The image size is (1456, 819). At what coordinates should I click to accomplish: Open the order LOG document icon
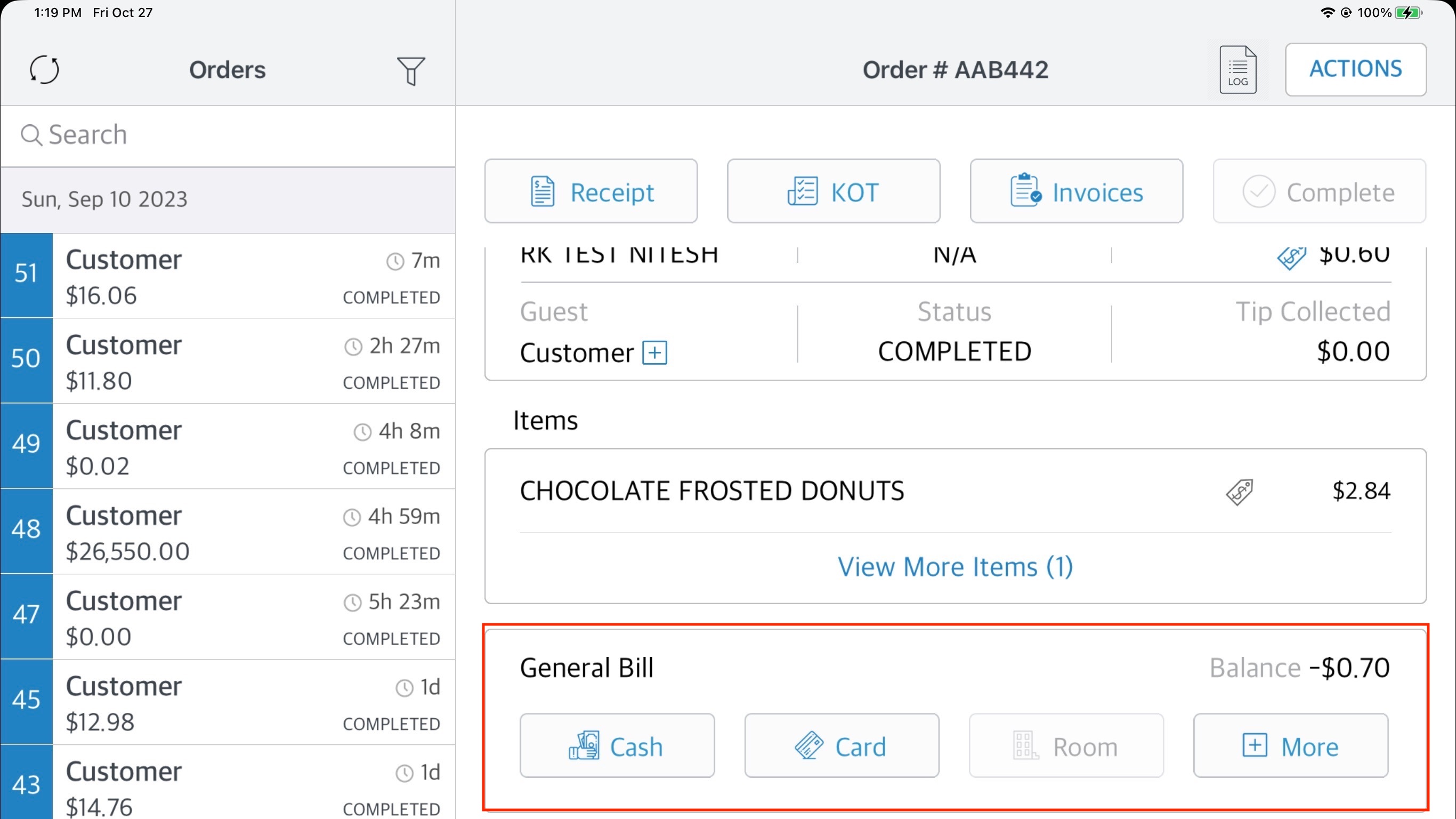[x=1237, y=70]
